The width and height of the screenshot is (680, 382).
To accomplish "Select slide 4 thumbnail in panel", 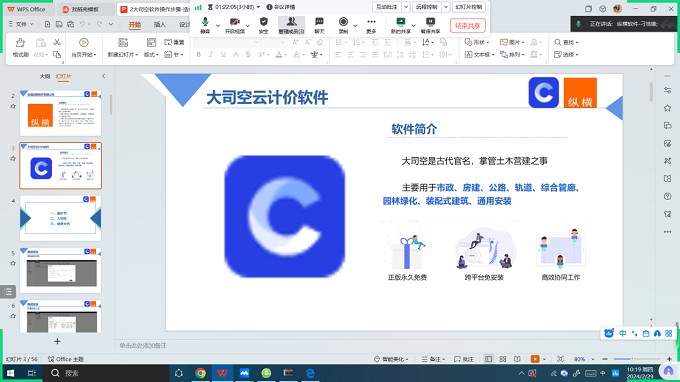I will pyautogui.click(x=60, y=218).
